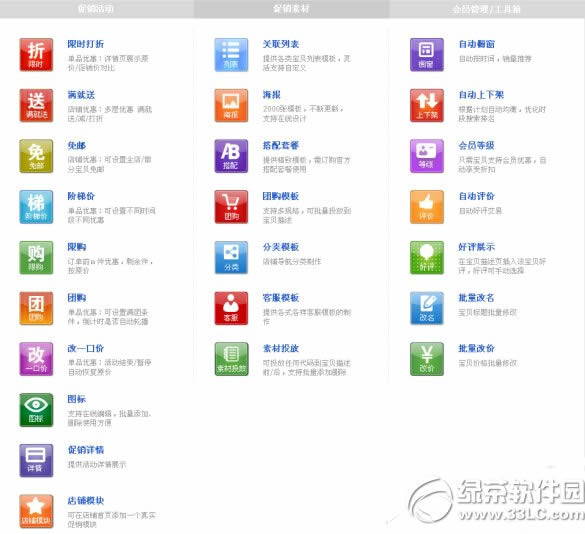
Task: Click the 店铺模块 text link
Action: pyautogui.click(x=86, y=501)
